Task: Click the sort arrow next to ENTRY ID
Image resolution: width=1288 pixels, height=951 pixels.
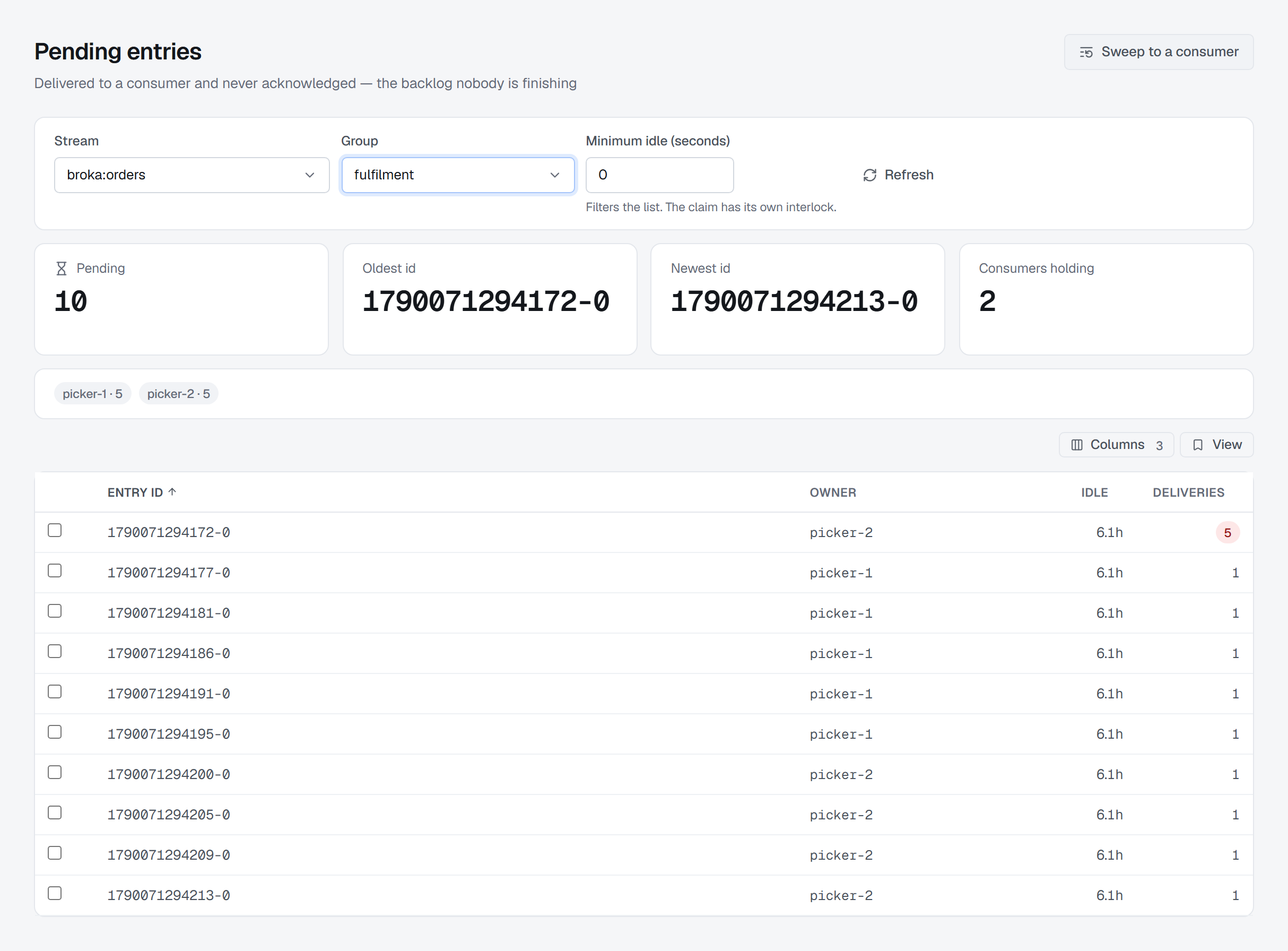Action: [172, 491]
